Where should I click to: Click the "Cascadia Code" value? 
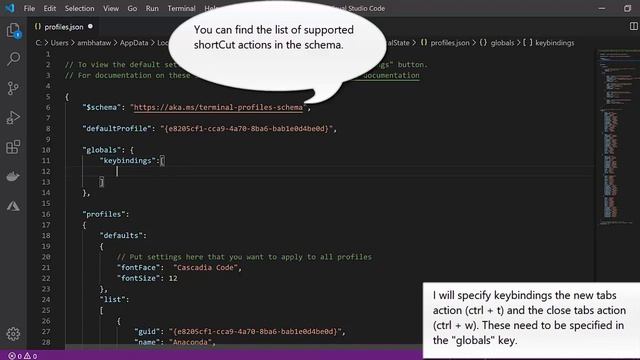point(205,267)
